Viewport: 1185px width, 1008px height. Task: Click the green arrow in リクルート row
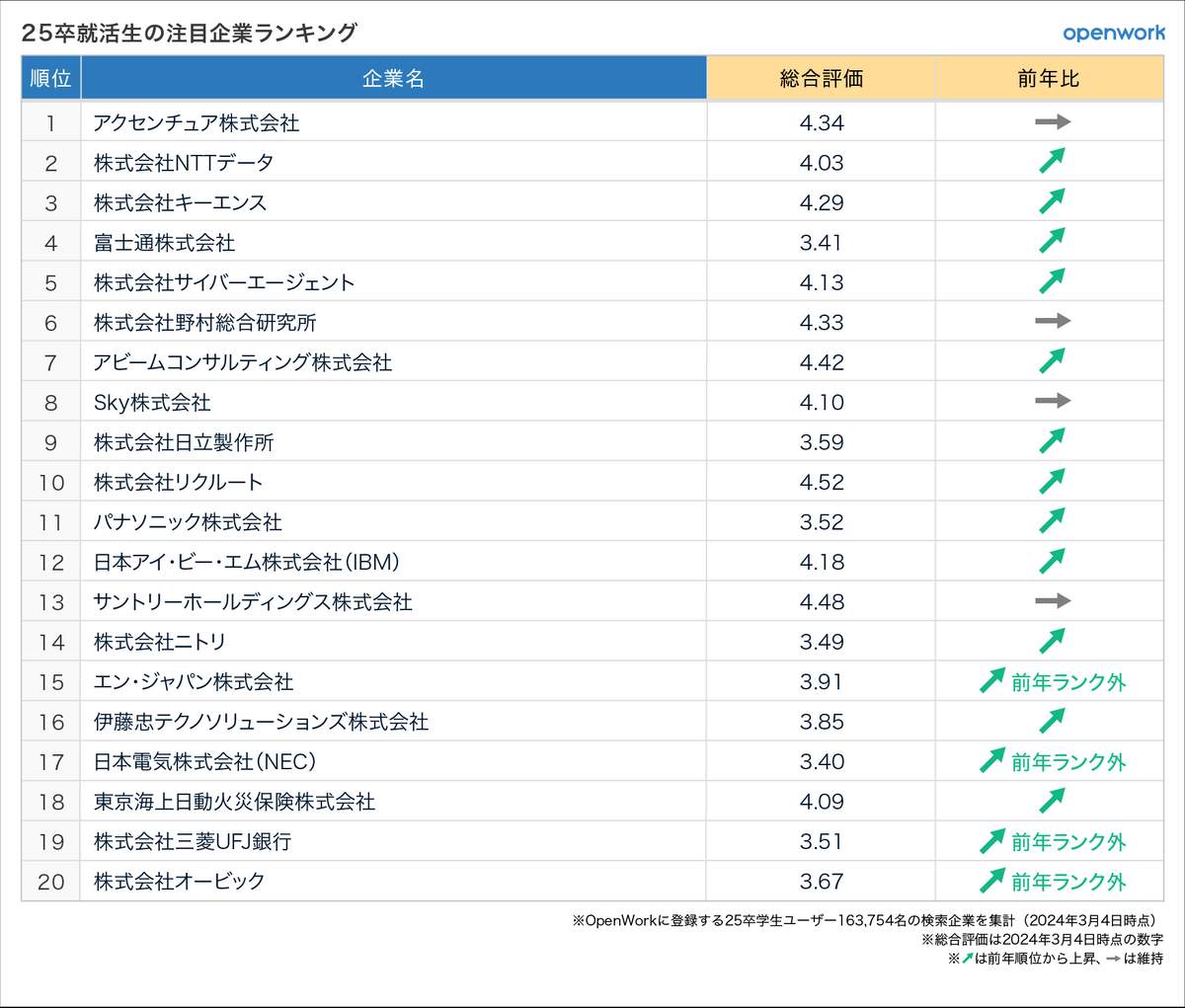pos(1052,481)
